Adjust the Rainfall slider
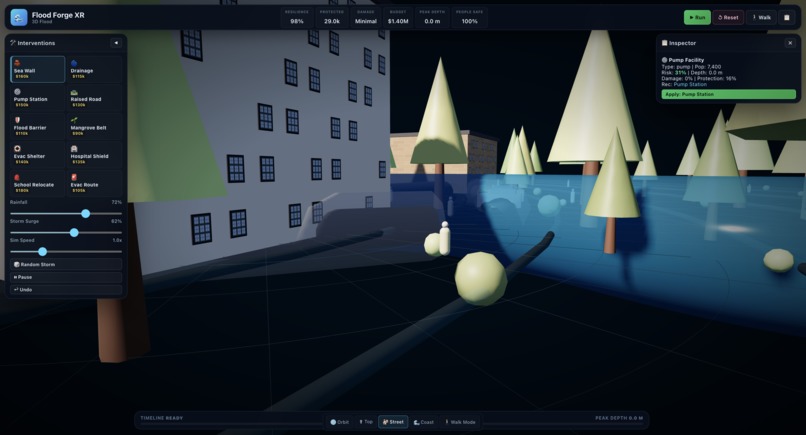 66,213
